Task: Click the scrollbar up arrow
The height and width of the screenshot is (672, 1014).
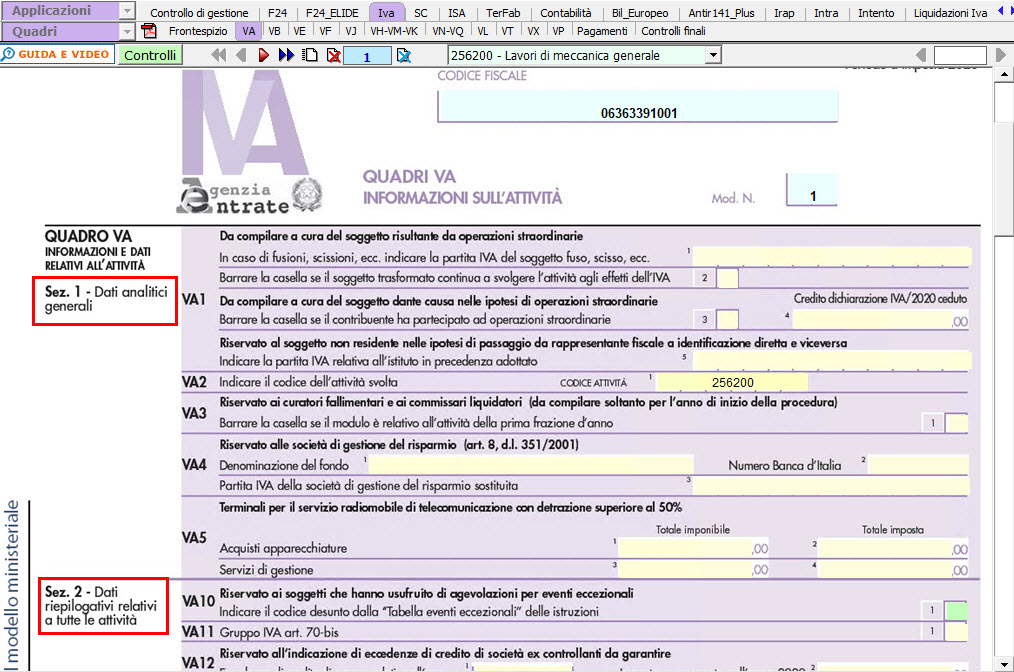Action: point(1004,74)
